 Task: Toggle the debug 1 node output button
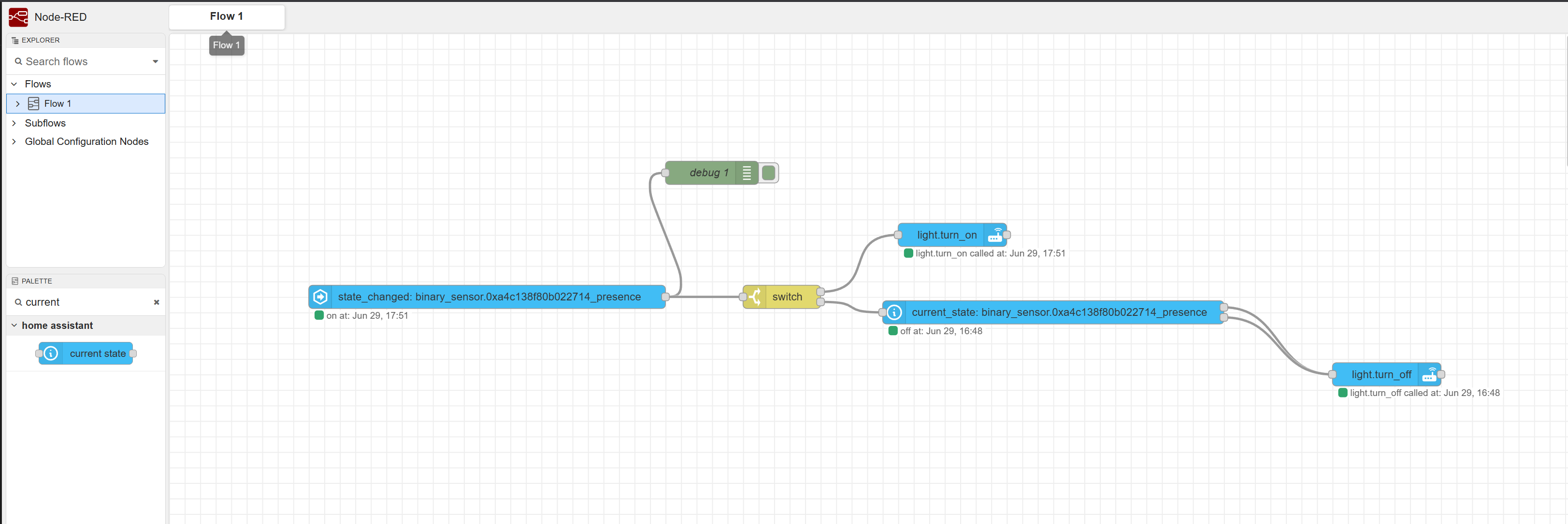click(769, 173)
